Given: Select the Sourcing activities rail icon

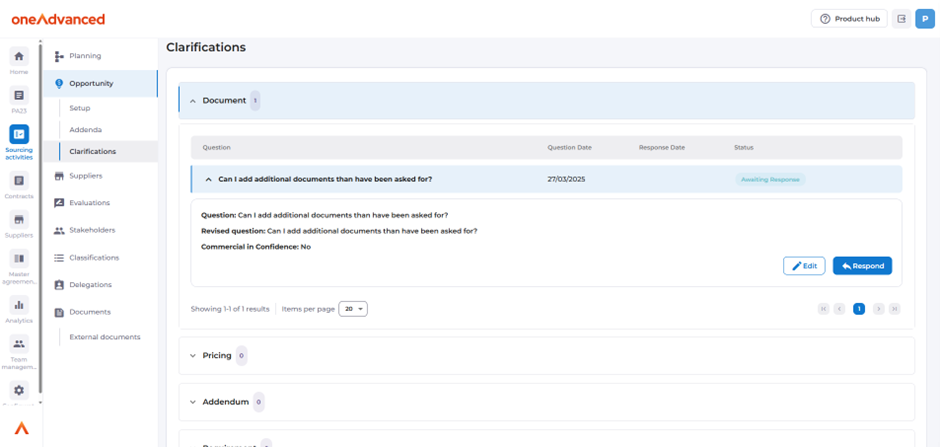Looking at the screenshot, I should tap(19, 134).
